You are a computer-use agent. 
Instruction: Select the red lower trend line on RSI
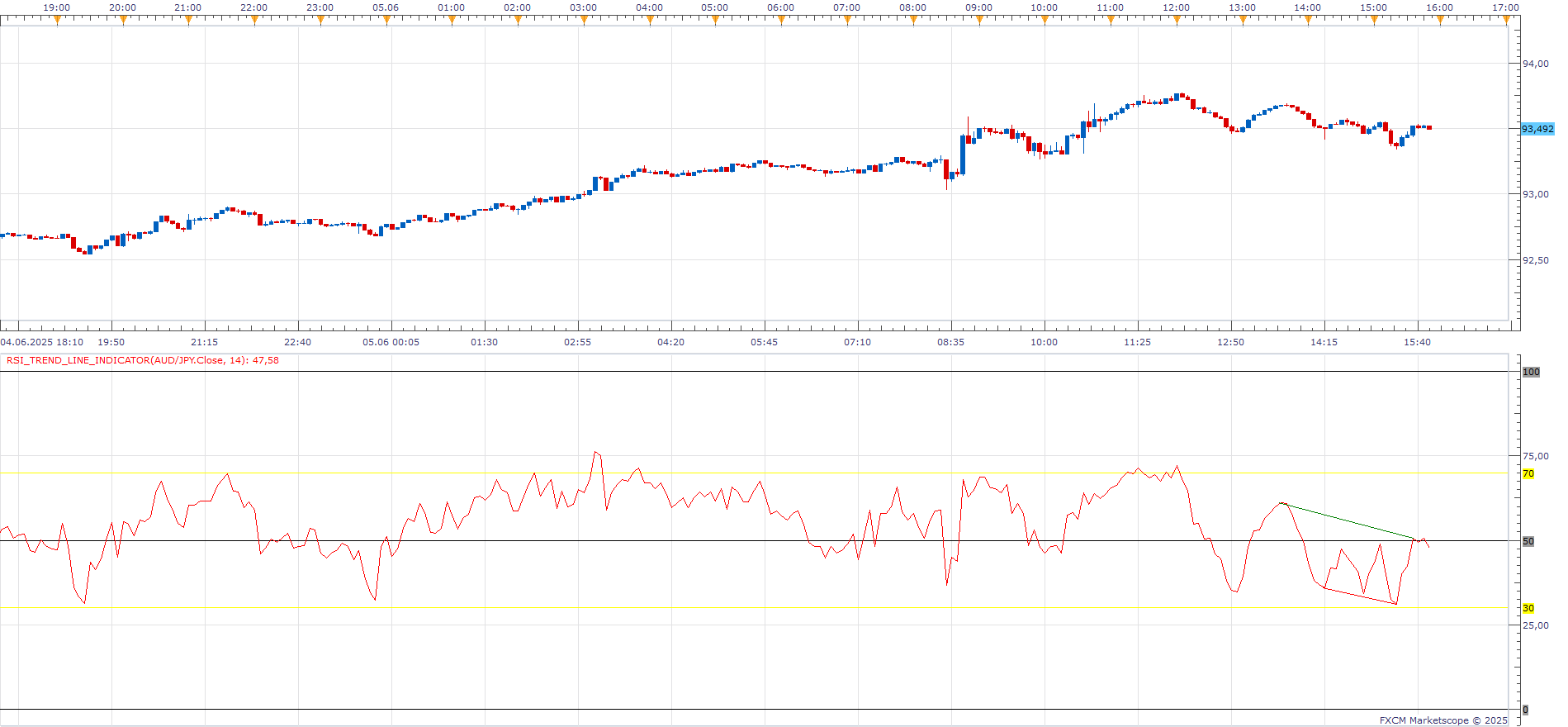1360,596
